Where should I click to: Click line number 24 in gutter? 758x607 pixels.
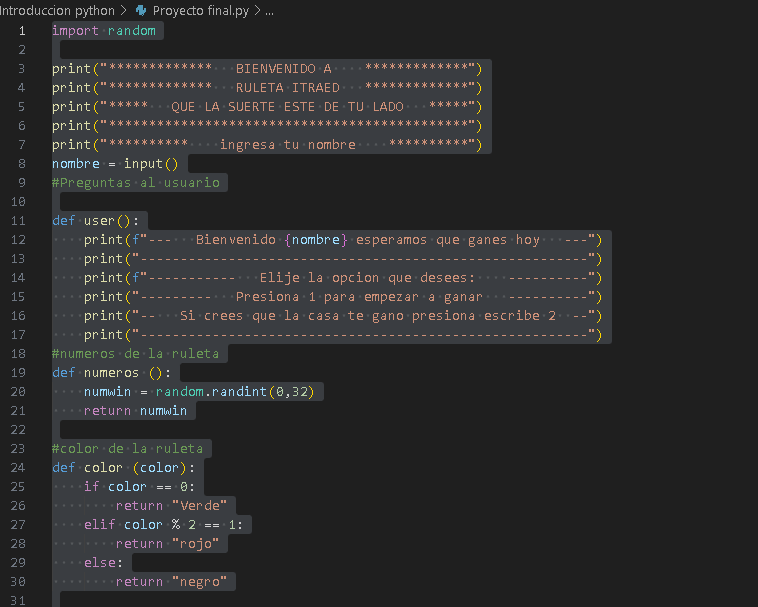(x=18, y=468)
